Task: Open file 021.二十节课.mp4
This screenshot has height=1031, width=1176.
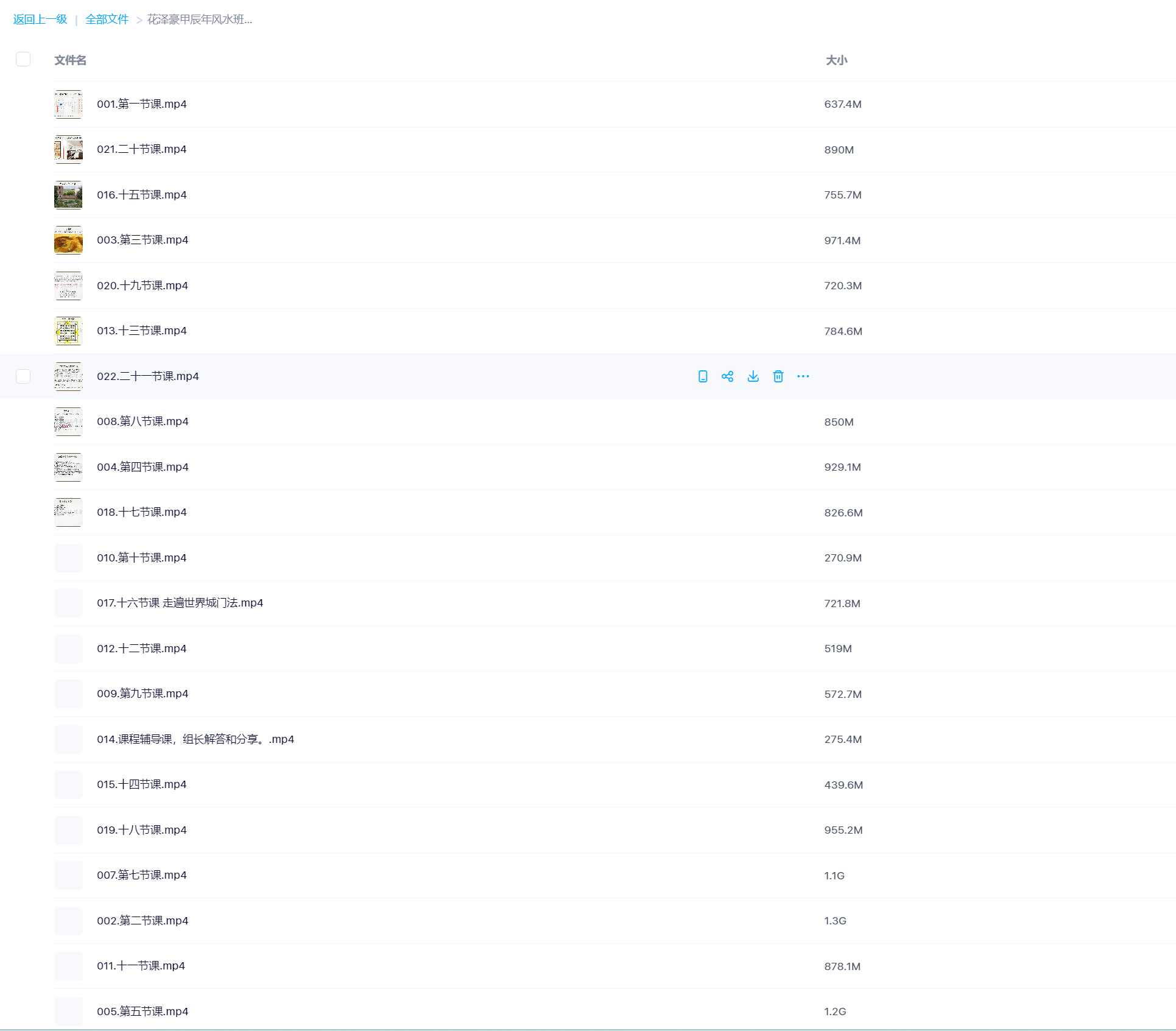Action: (x=141, y=149)
